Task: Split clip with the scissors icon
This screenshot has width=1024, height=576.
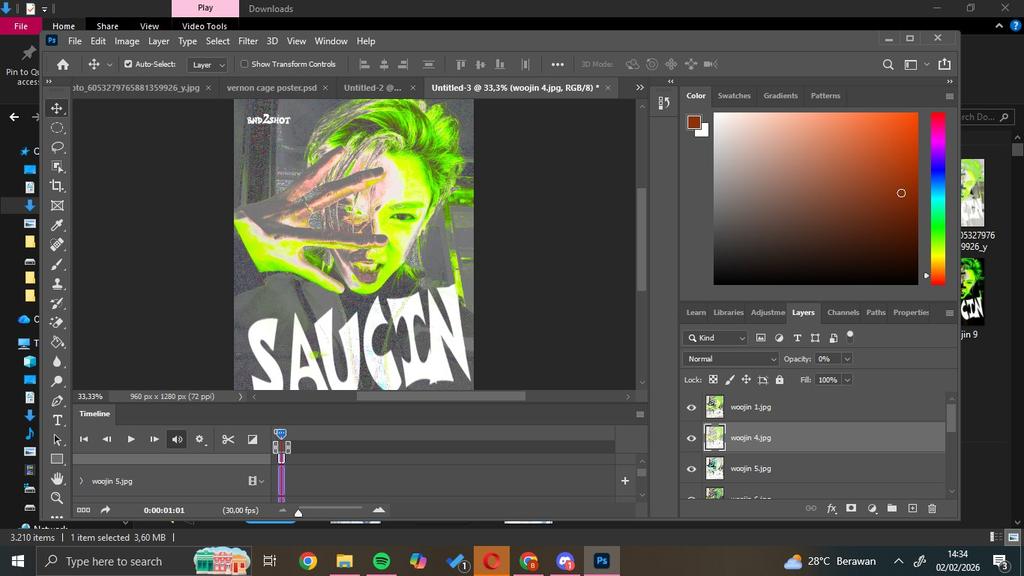Action: click(227, 440)
